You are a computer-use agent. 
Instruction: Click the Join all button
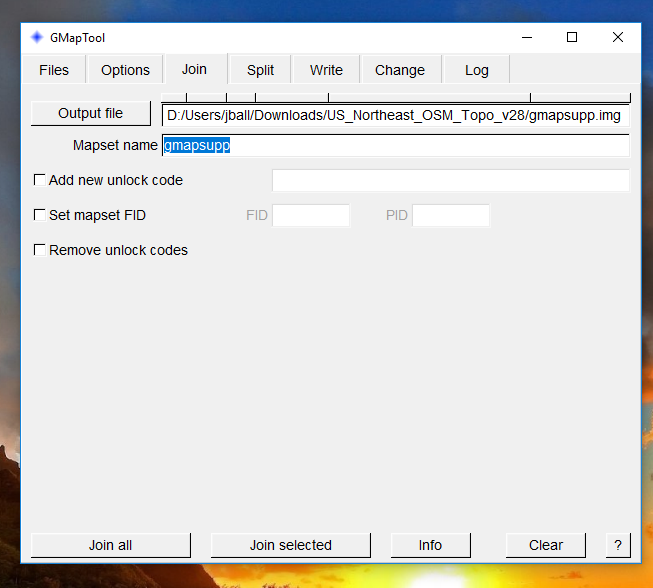tap(111, 545)
